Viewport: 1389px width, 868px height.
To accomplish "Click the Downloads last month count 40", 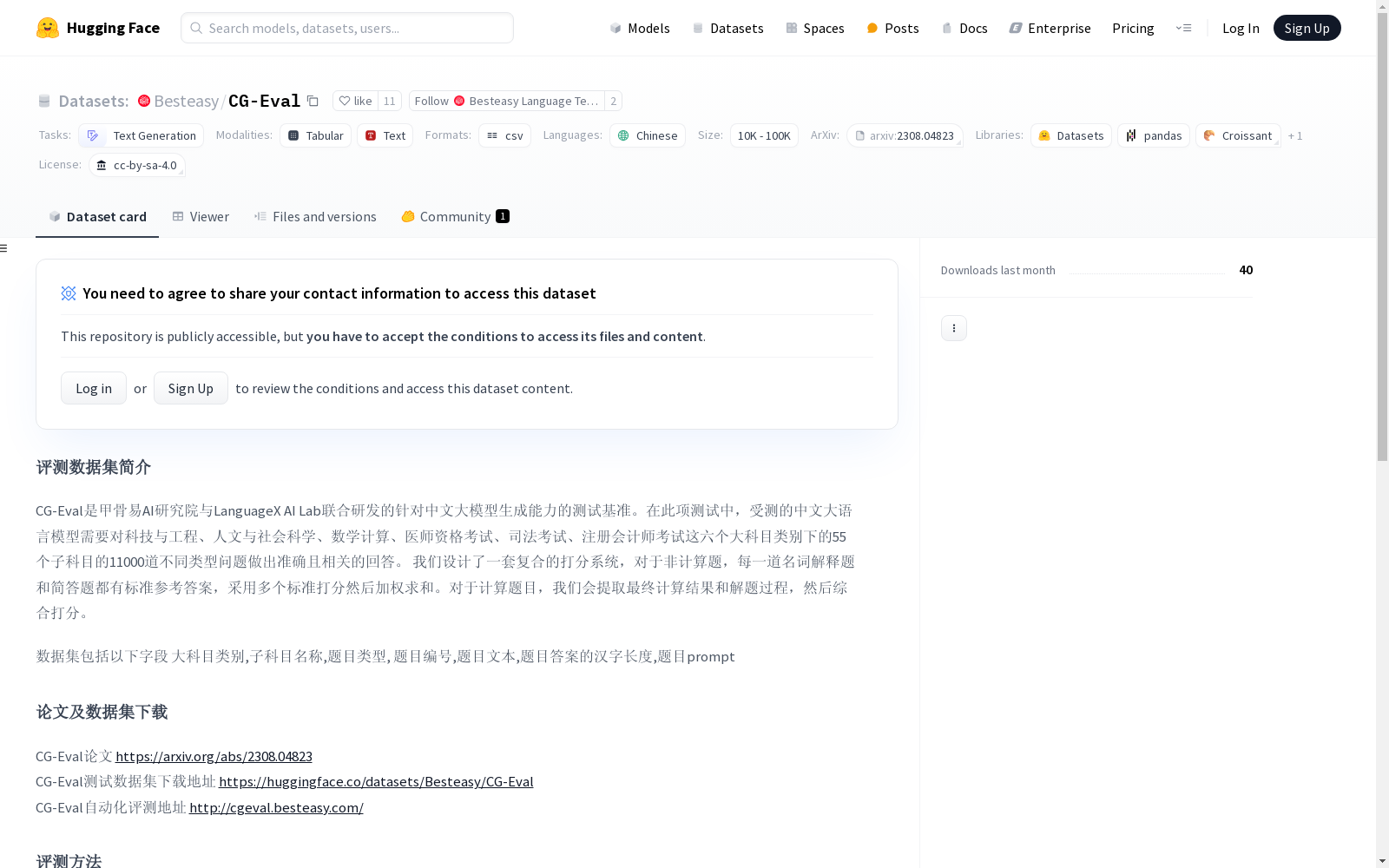I will pos(1246,270).
